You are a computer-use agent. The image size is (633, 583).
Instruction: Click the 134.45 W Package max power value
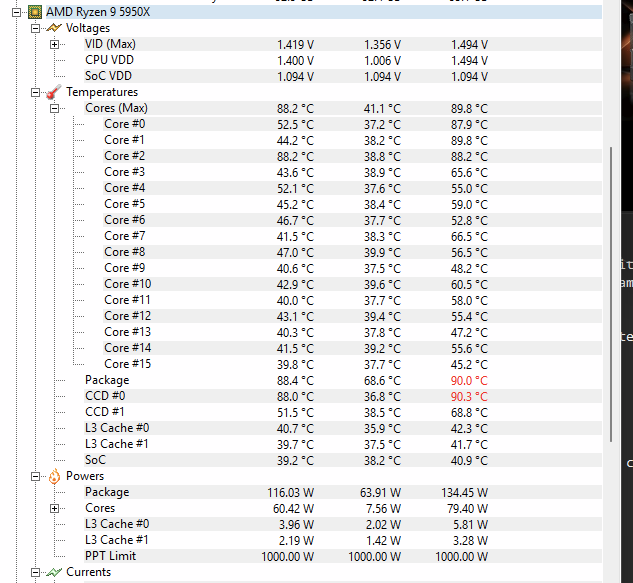tap(465, 493)
